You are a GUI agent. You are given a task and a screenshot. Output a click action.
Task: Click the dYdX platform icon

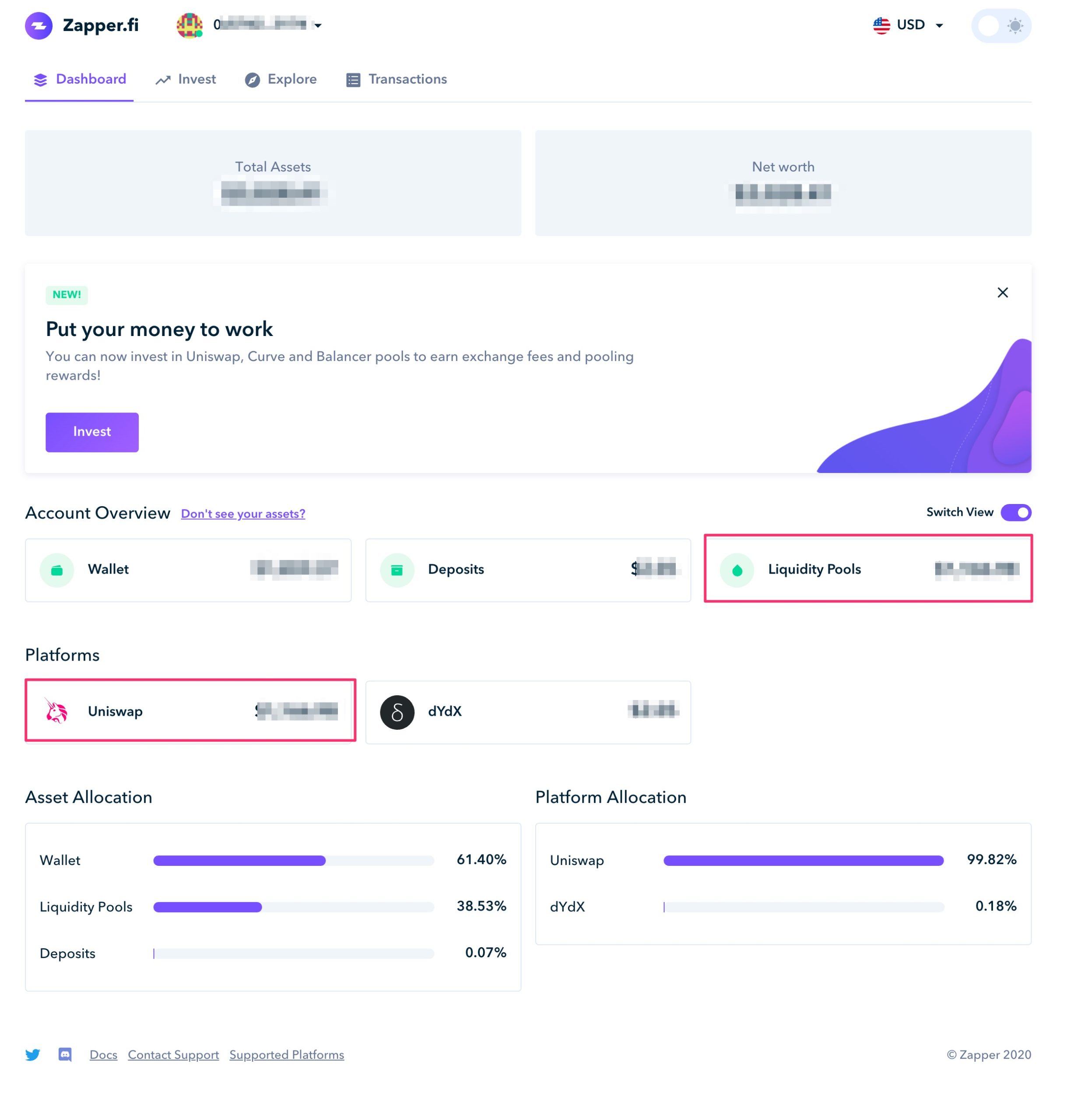(397, 712)
